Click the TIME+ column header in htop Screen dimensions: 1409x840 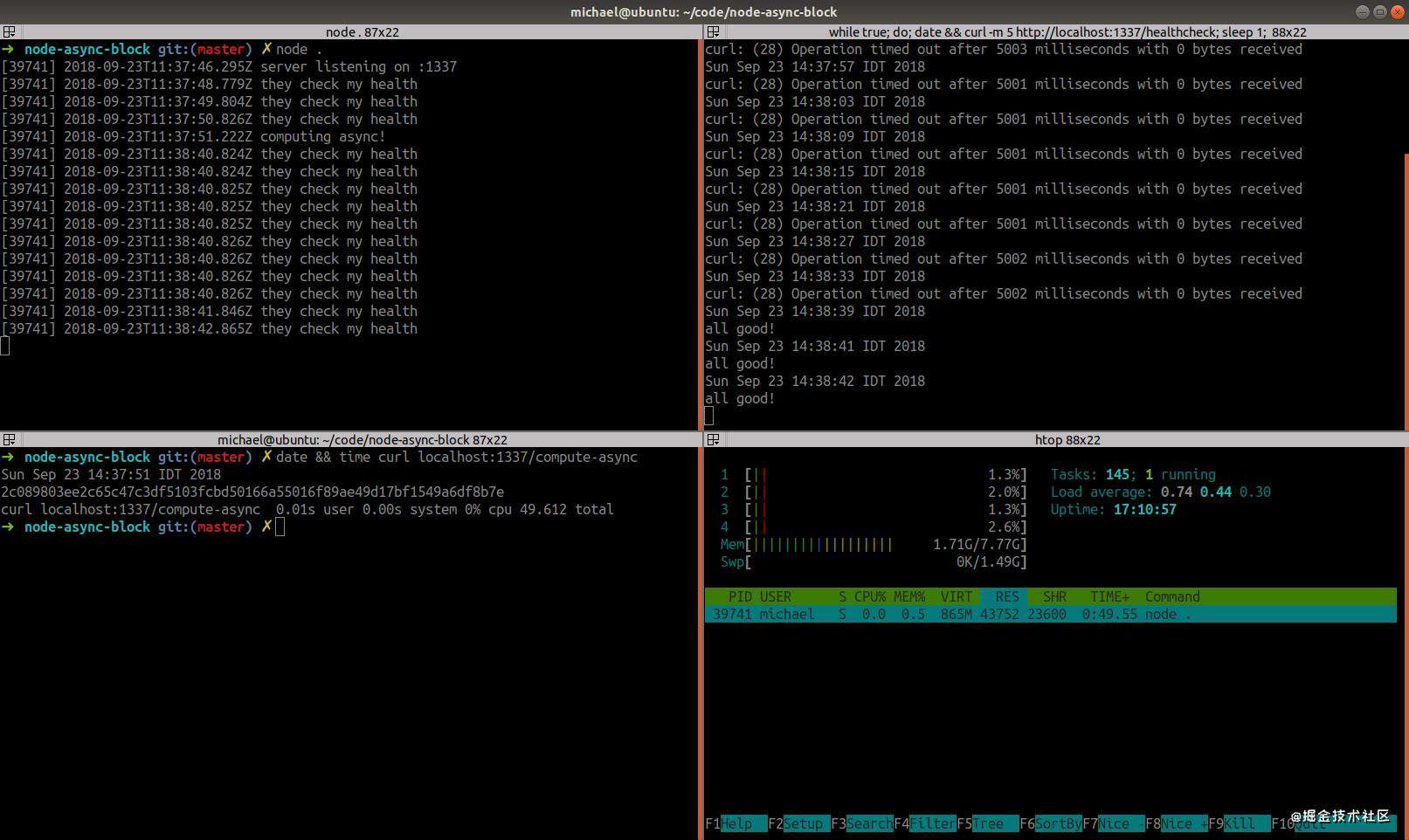pyautogui.click(x=1109, y=596)
